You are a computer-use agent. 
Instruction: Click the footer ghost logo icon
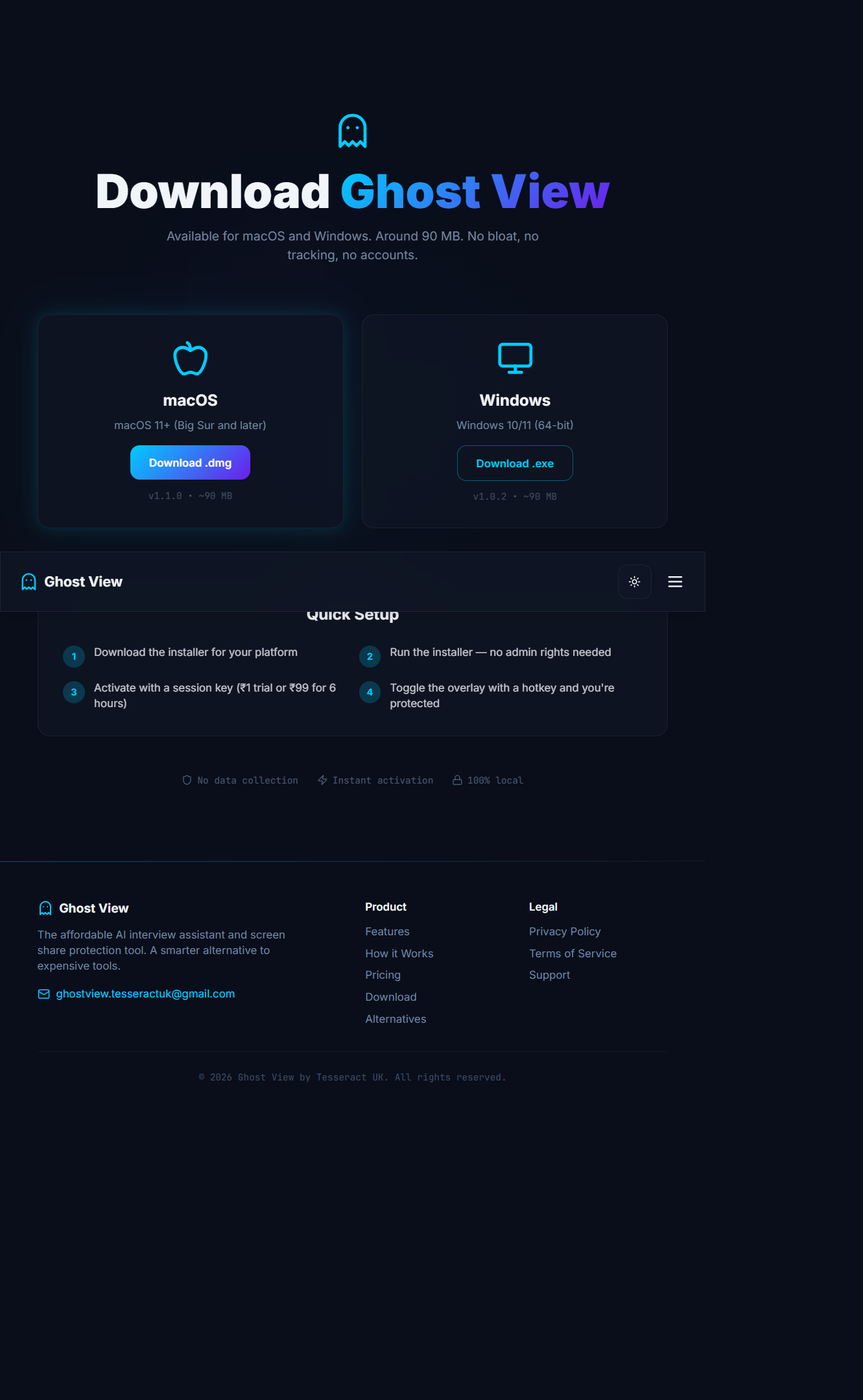(45, 908)
